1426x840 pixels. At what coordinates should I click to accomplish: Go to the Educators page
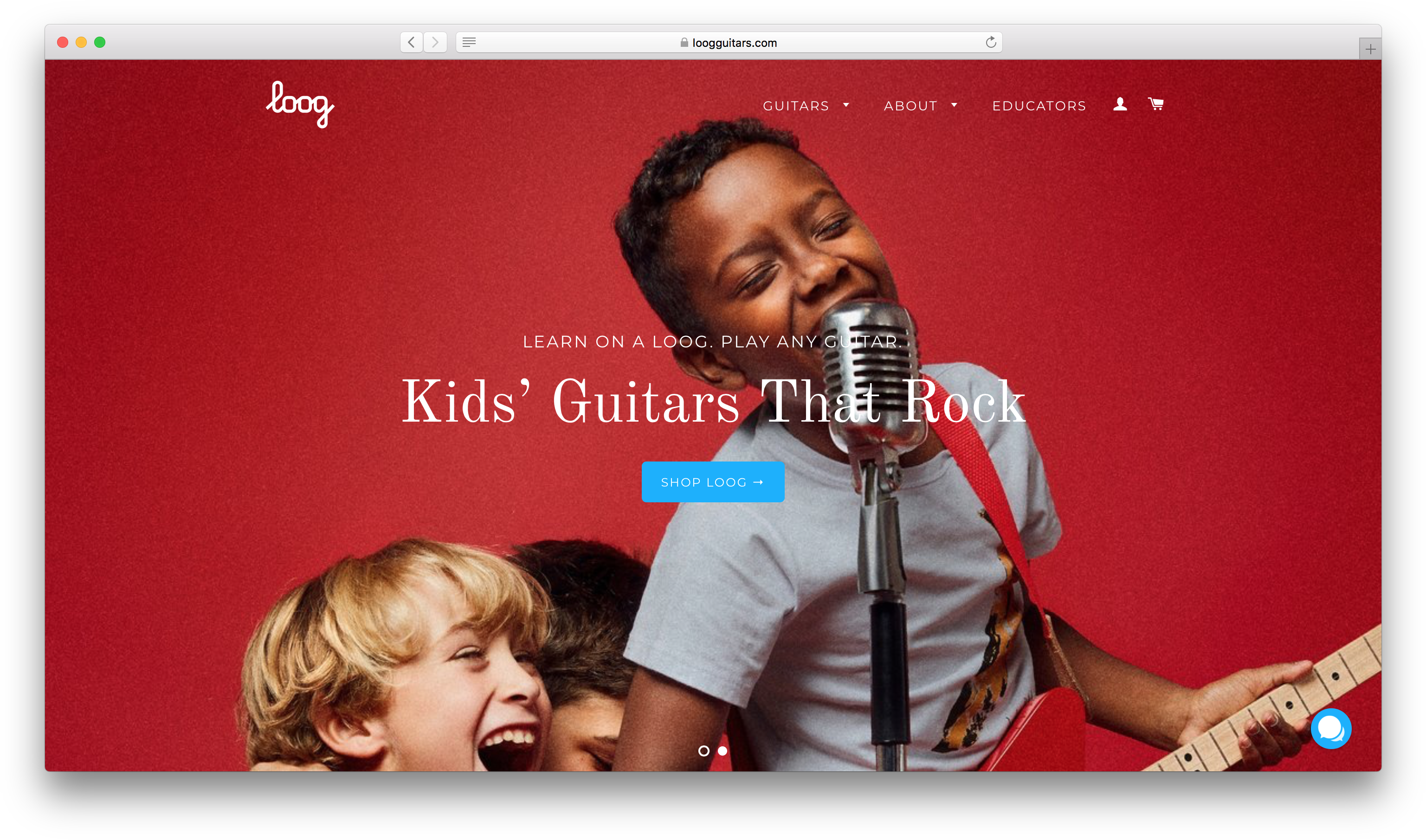pos(1039,106)
